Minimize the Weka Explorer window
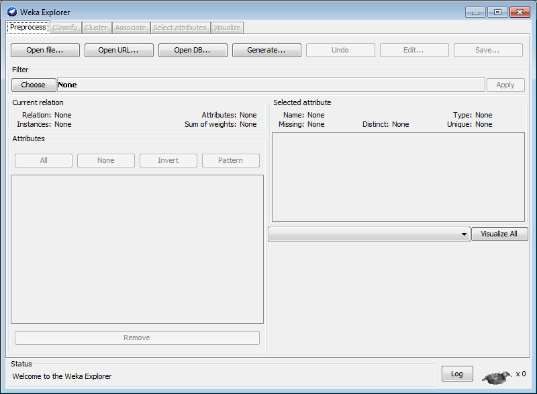 (x=475, y=12)
